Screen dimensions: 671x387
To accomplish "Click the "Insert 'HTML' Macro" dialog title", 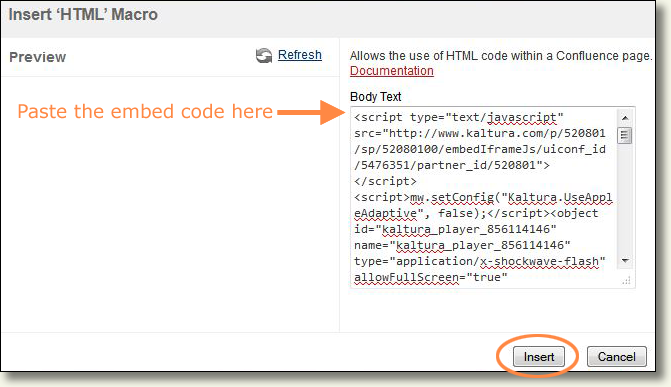I will [x=83, y=15].
